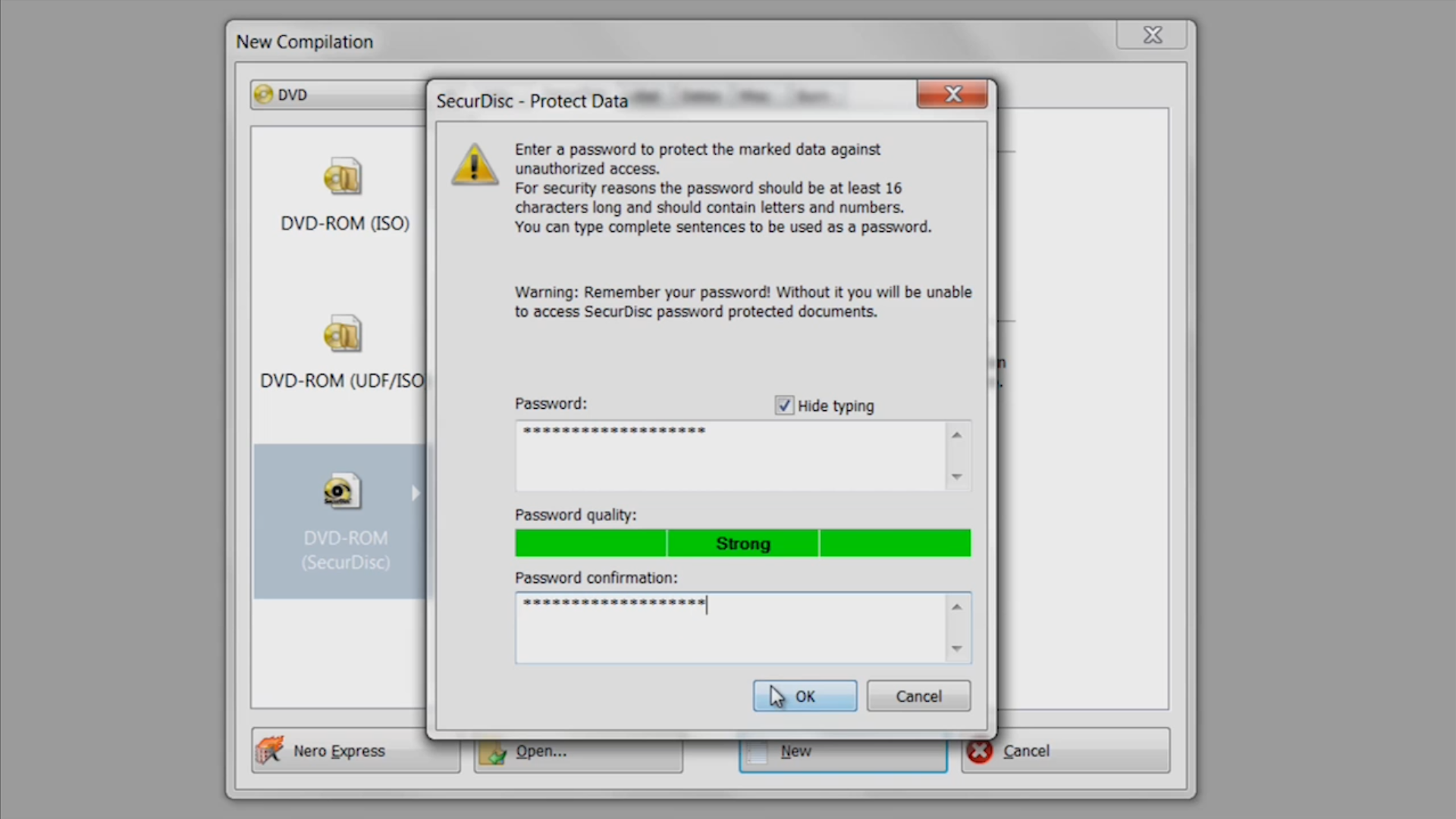This screenshot has width=1456, height=819.
Task: Cancel the SecurDisc Protect Data dialog
Action: (918, 696)
